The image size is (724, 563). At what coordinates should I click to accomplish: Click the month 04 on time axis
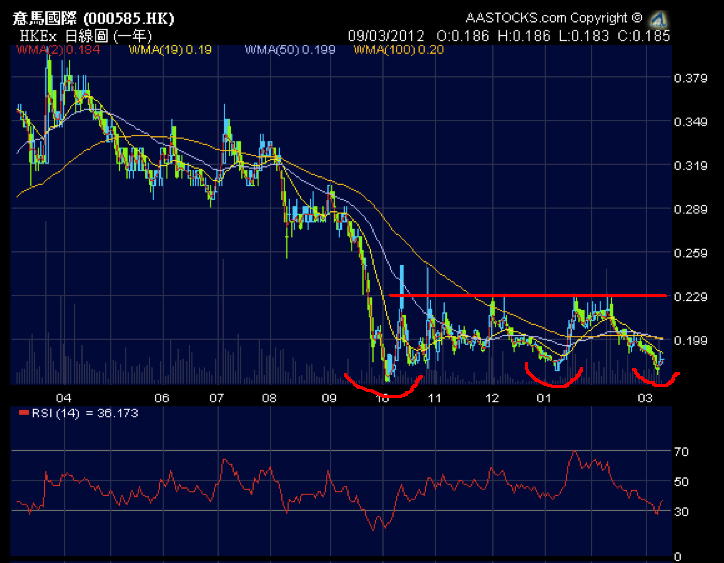[x=64, y=397]
